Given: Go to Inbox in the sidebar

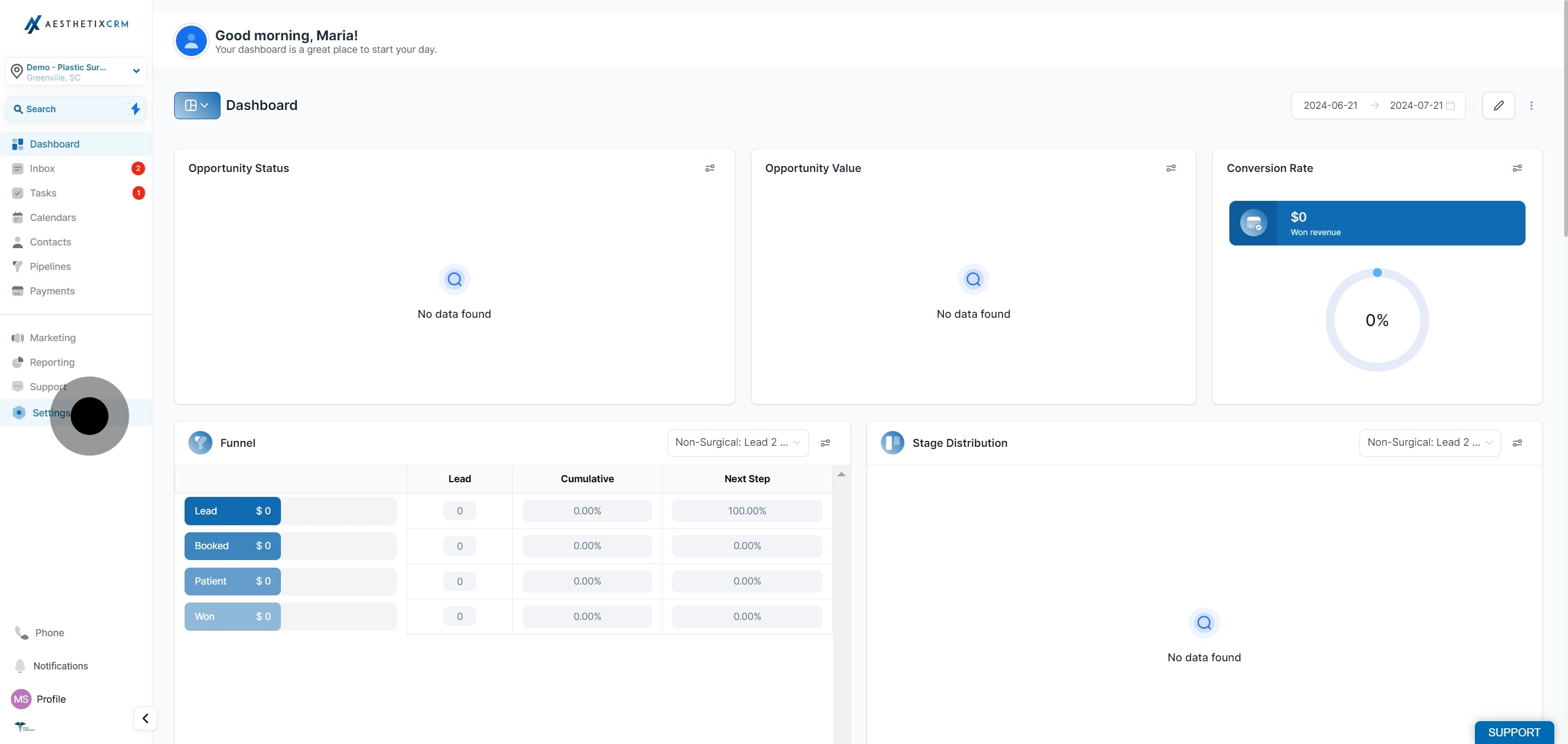Looking at the screenshot, I should point(42,169).
